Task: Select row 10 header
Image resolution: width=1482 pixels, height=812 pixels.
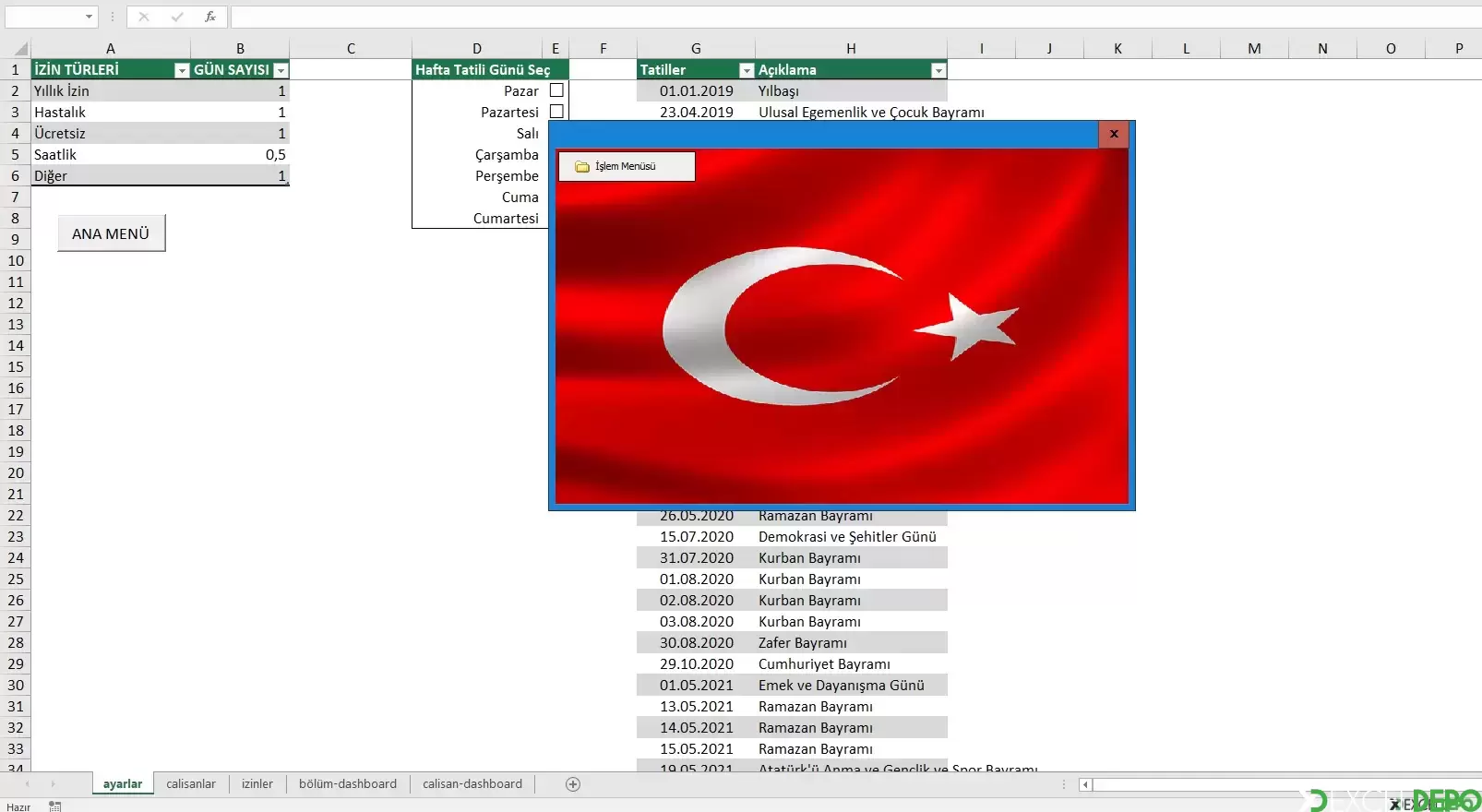Action: (x=16, y=261)
